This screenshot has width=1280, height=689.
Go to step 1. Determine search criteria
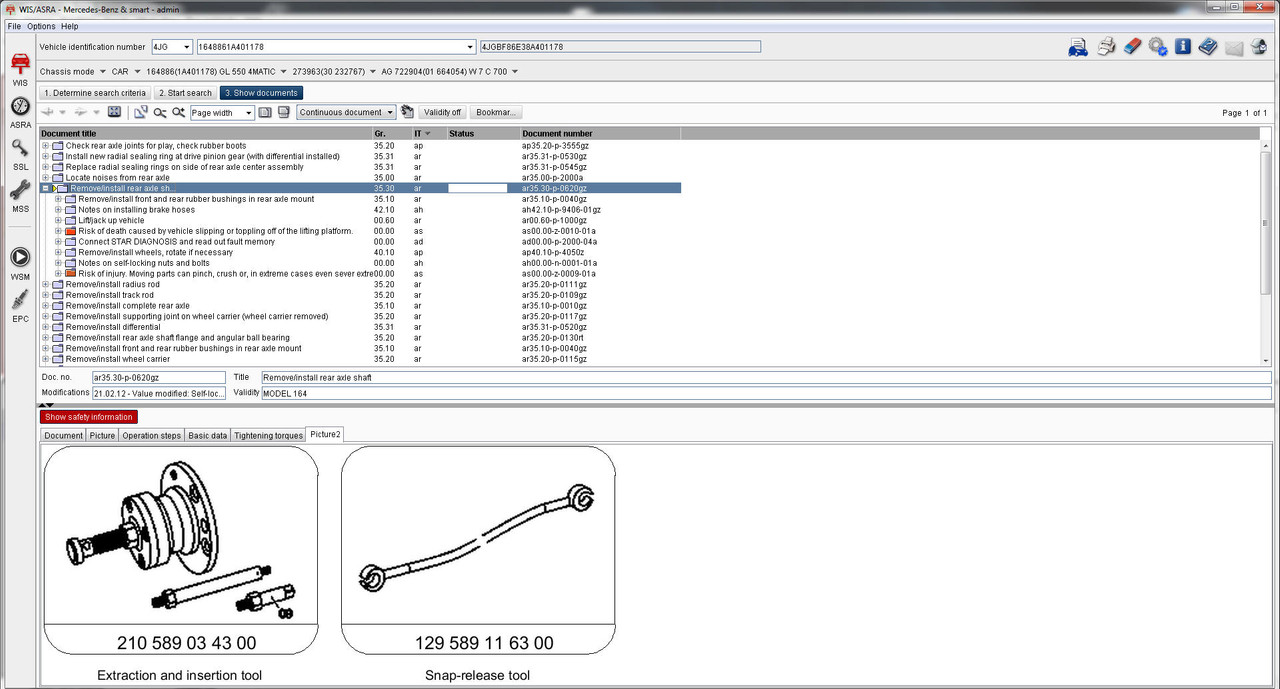96,93
